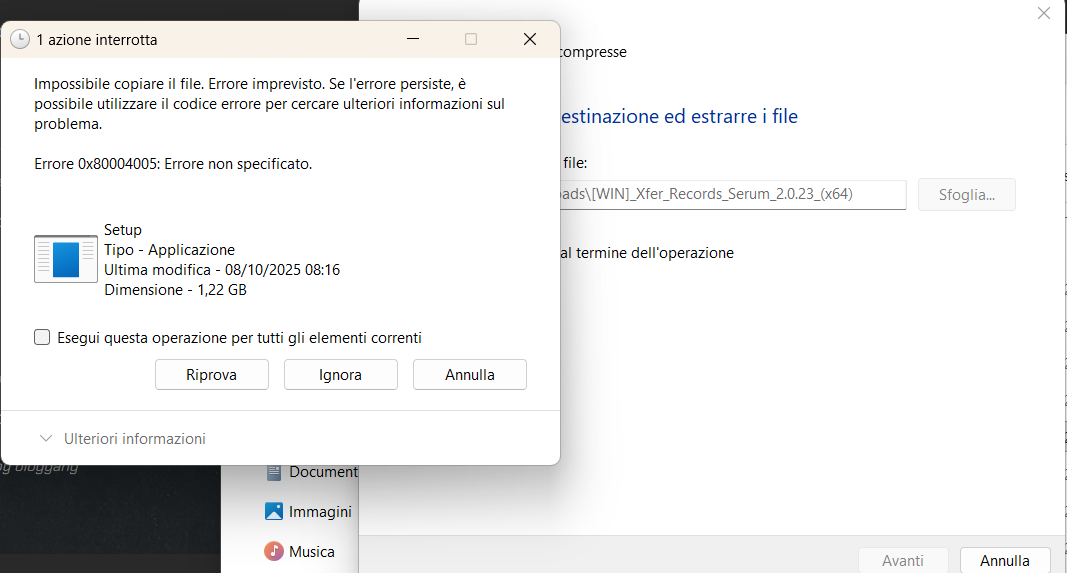The height and width of the screenshot is (573, 1067).
Task: Click the clock icon in the dialog title bar
Action: tap(20, 40)
